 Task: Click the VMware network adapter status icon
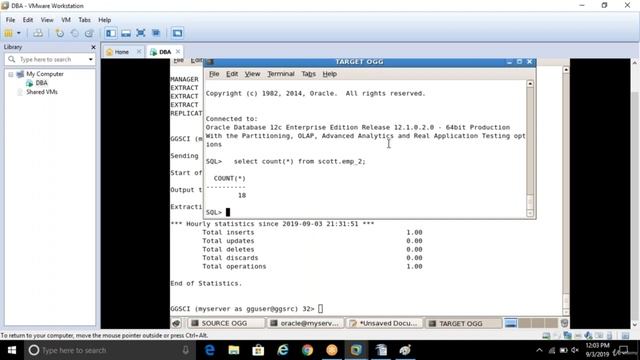tap(567, 336)
